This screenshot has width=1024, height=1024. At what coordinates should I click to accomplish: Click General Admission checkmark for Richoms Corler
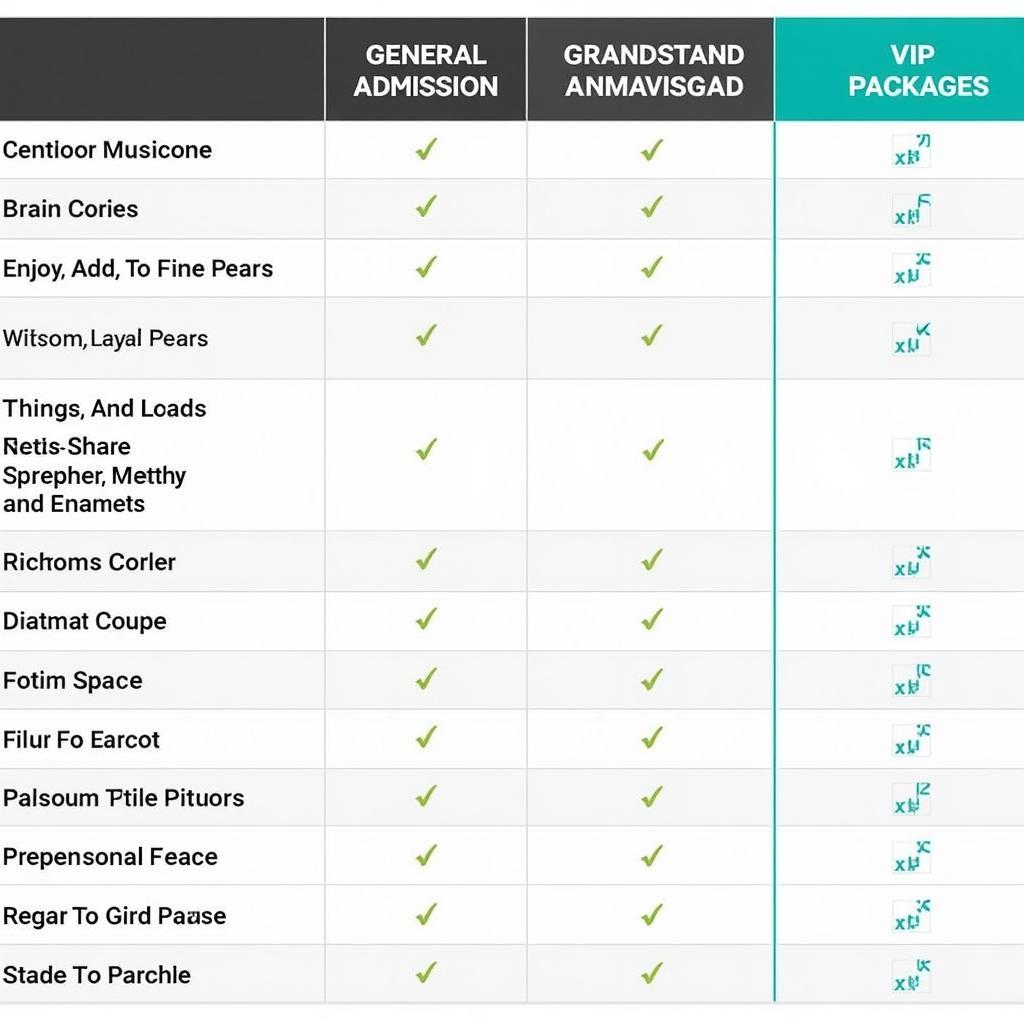426,560
